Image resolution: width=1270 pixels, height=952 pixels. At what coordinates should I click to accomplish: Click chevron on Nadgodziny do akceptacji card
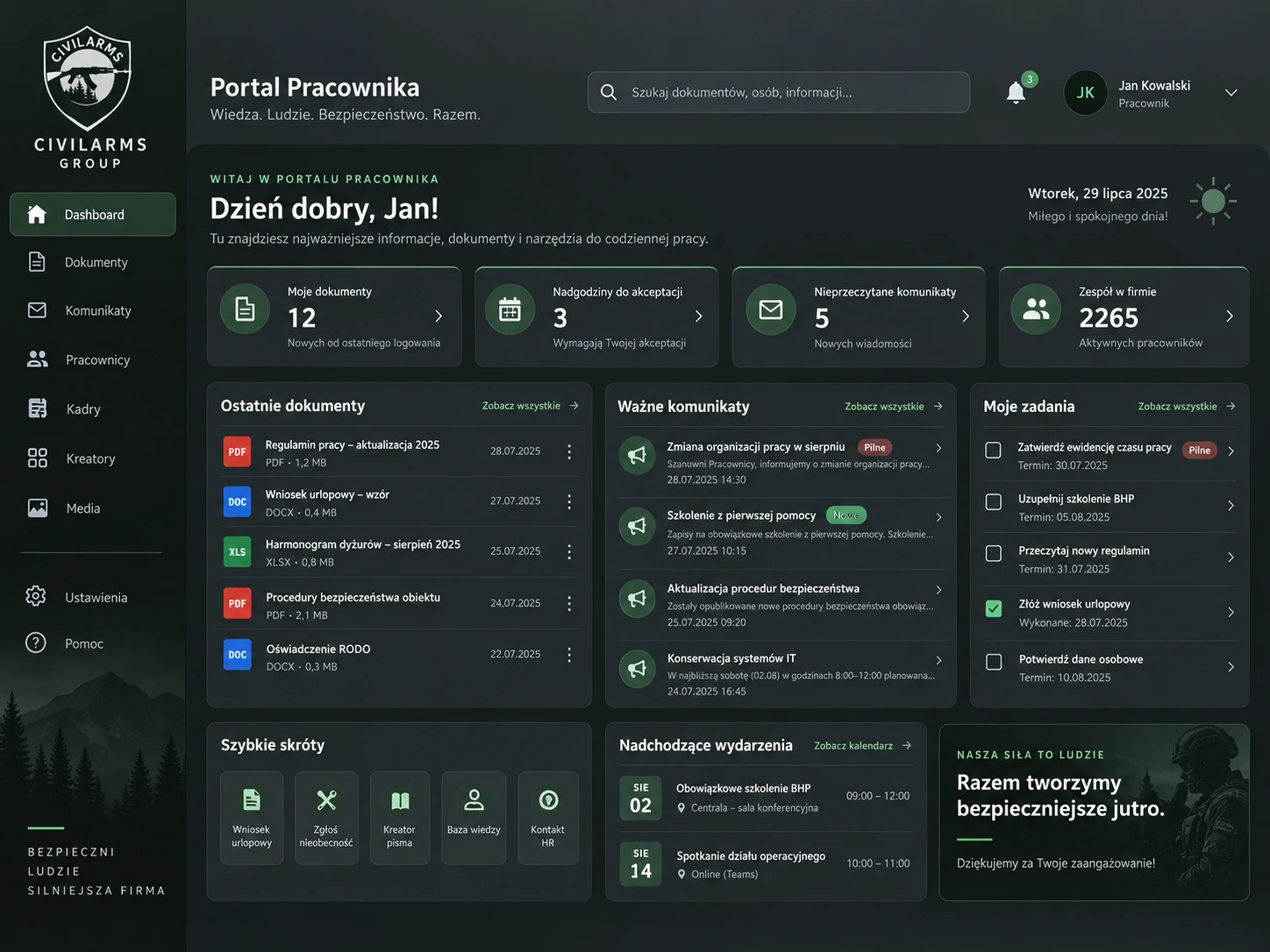click(699, 316)
